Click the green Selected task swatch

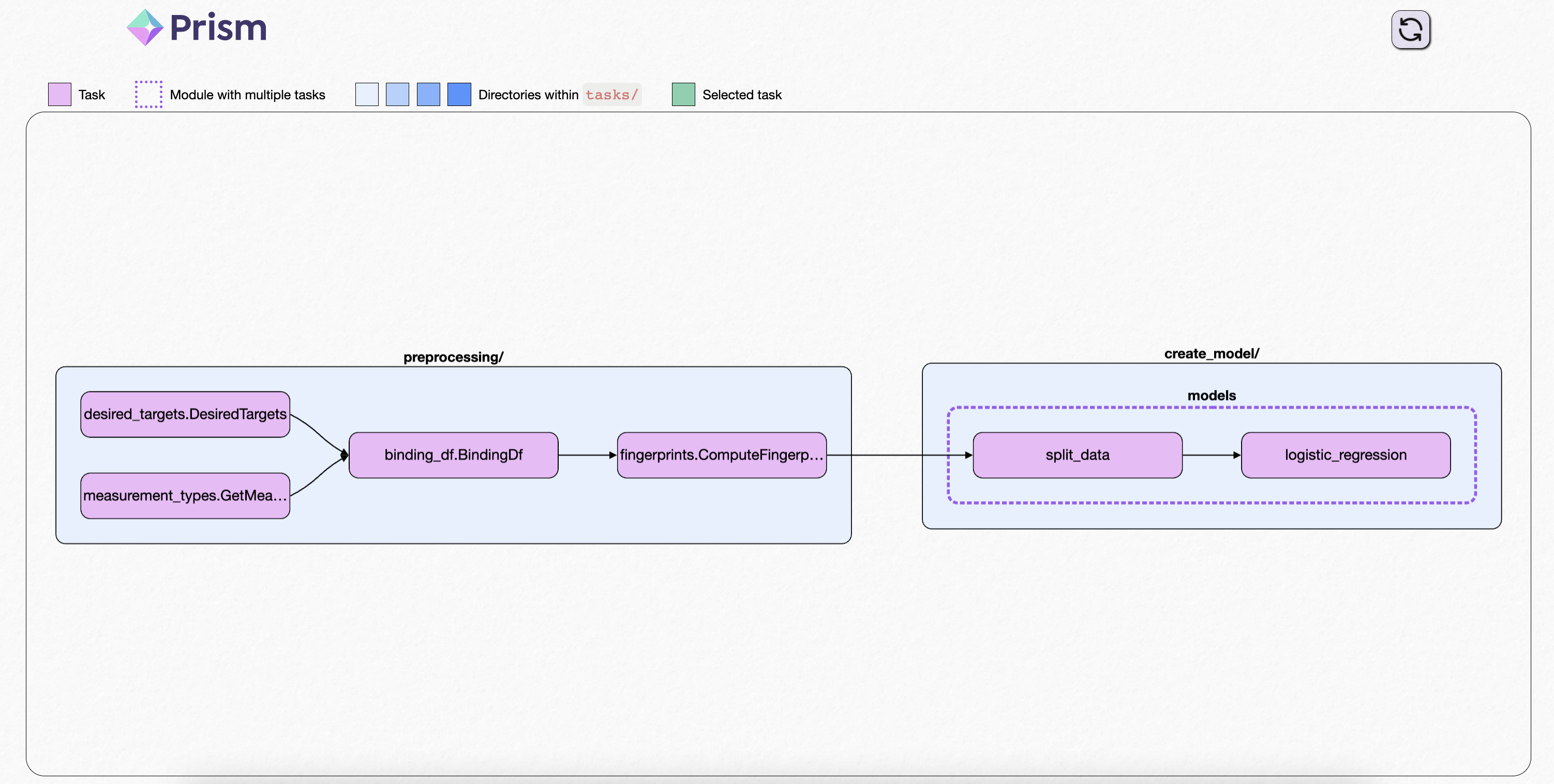tap(683, 95)
